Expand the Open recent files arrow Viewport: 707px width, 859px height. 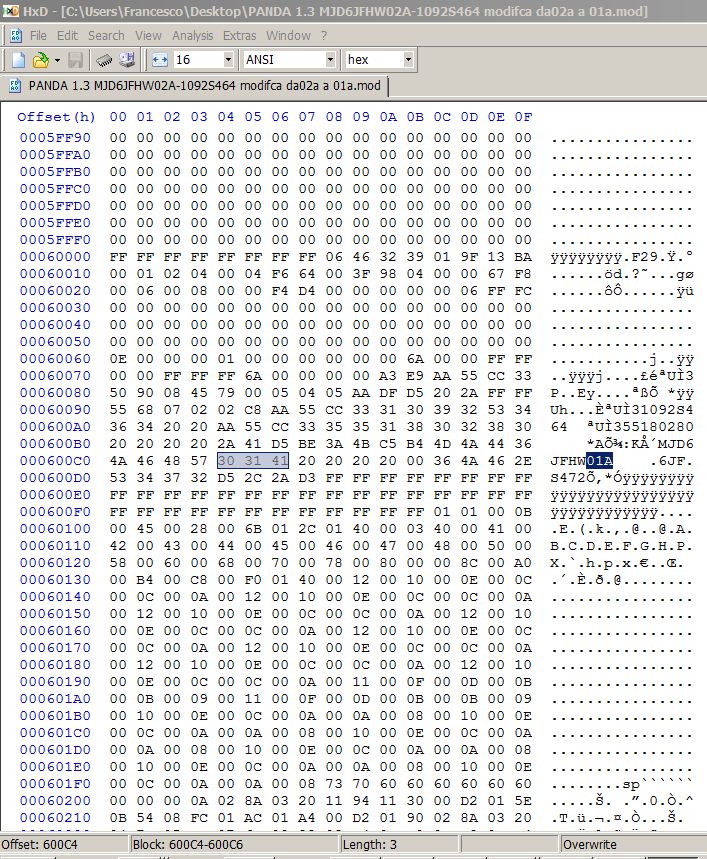tap(57, 60)
